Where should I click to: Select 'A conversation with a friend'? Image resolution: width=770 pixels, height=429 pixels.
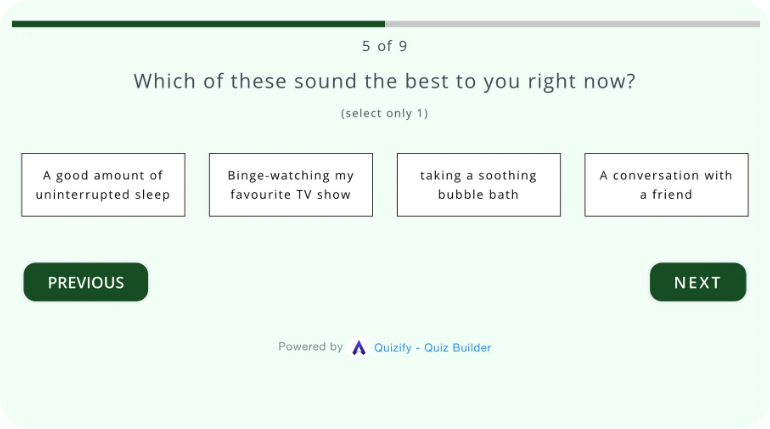click(666, 185)
